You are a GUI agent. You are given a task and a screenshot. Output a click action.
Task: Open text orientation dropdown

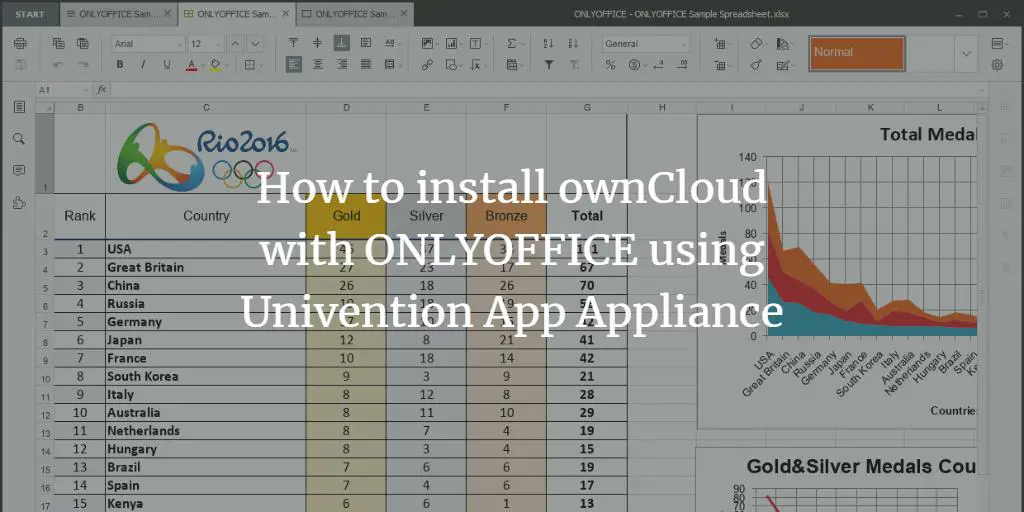392,43
